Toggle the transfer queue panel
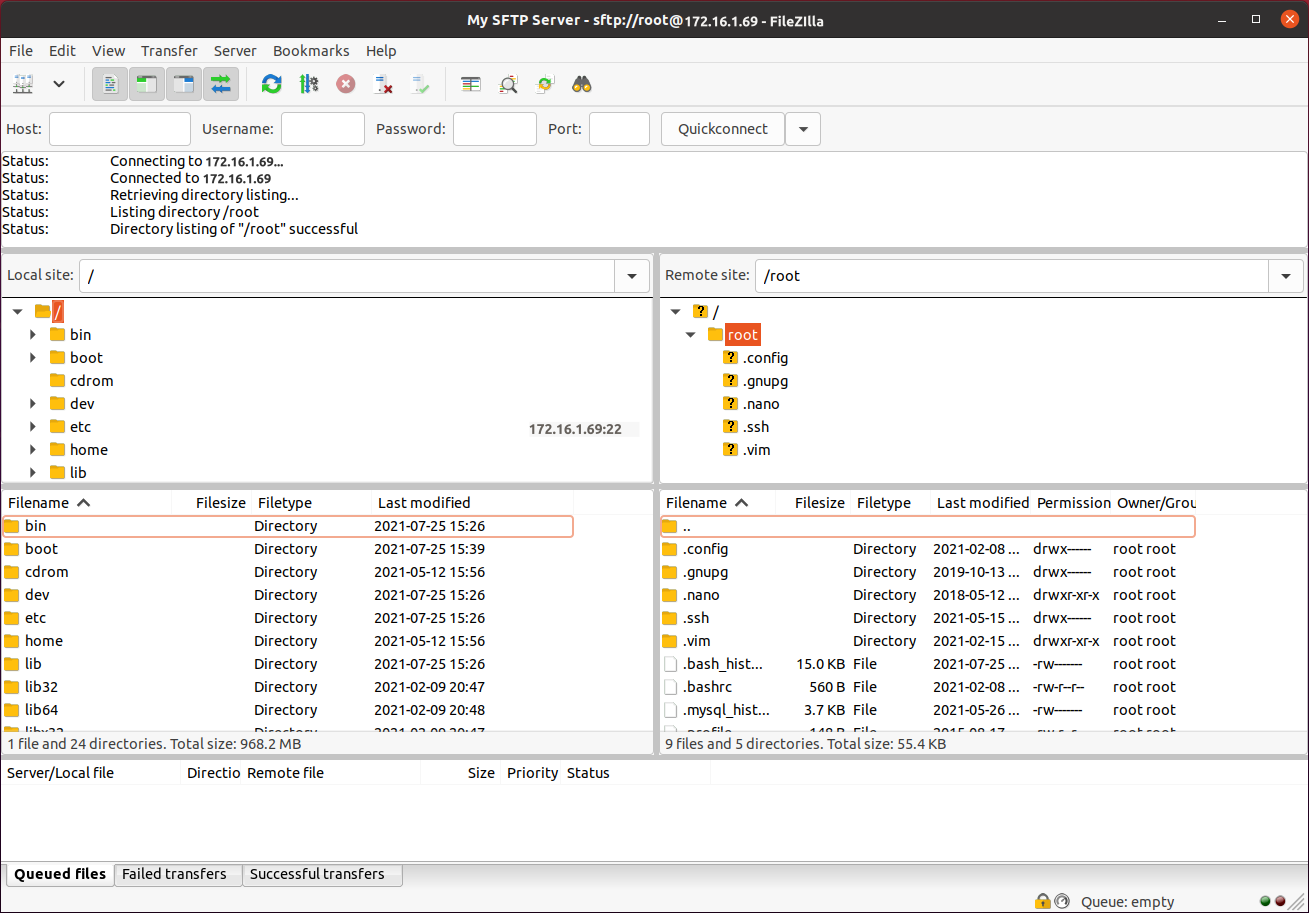1309x913 pixels. pos(221,84)
